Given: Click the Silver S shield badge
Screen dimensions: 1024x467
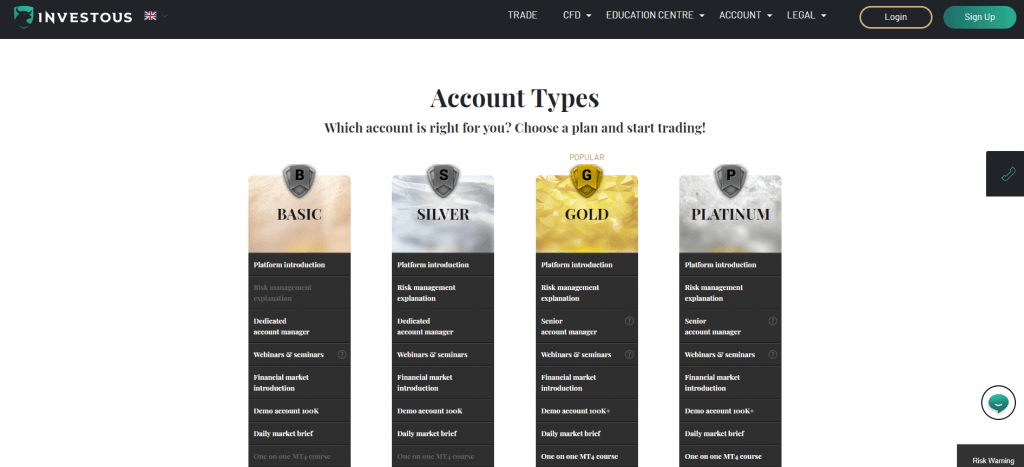Looking at the screenshot, I should [x=443, y=181].
